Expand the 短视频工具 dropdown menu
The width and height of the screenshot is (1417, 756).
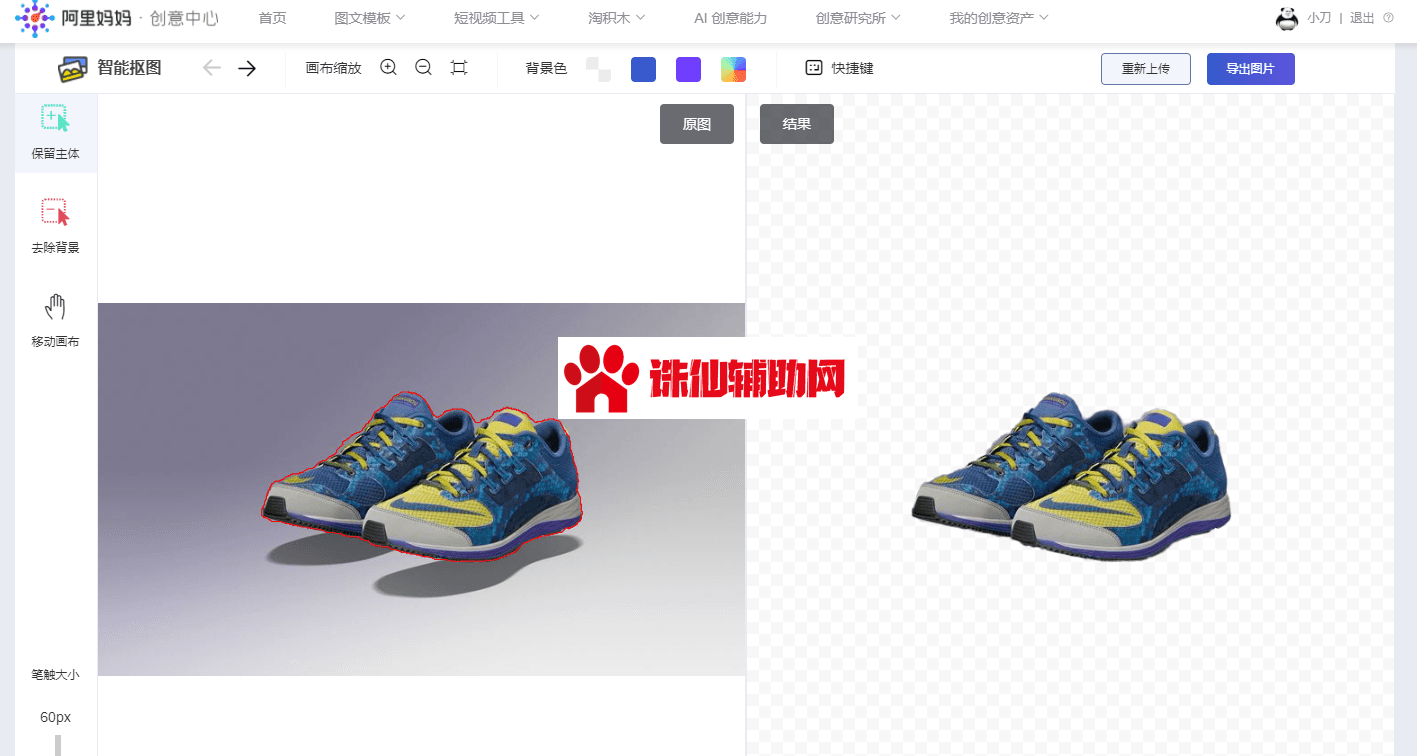496,18
